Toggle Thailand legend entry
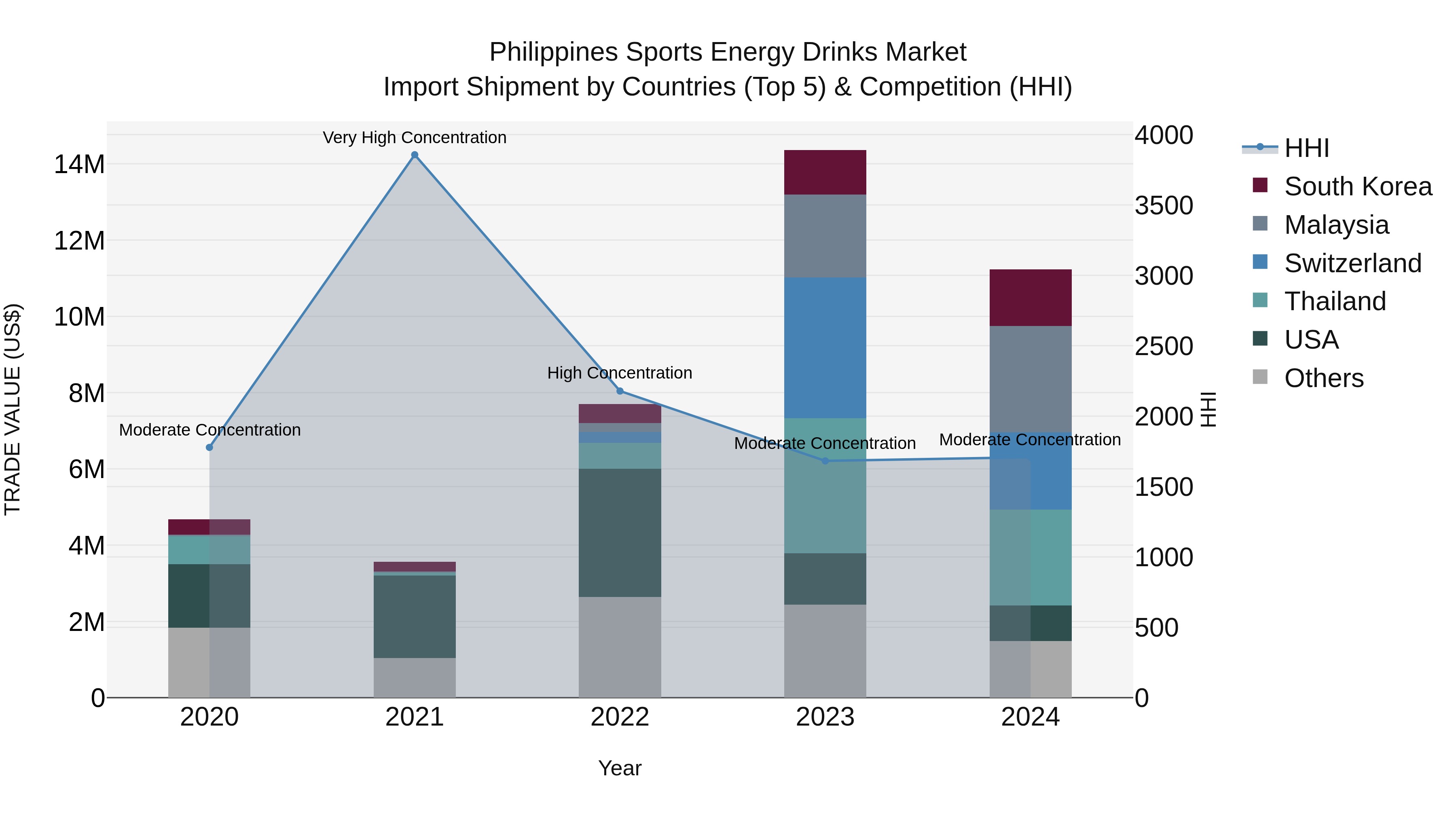1456x819 pixels. point(1320,301)
